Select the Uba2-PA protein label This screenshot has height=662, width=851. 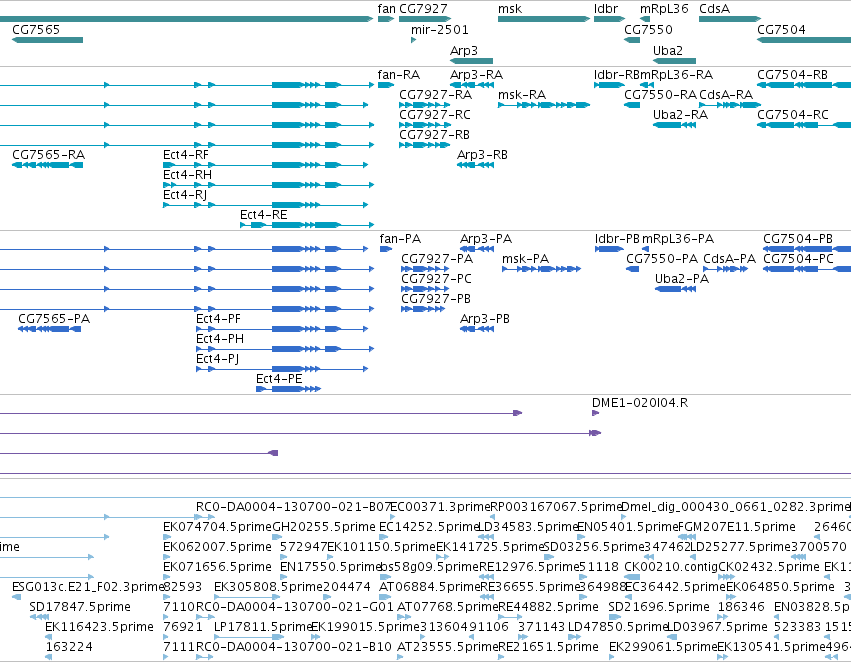682,279
